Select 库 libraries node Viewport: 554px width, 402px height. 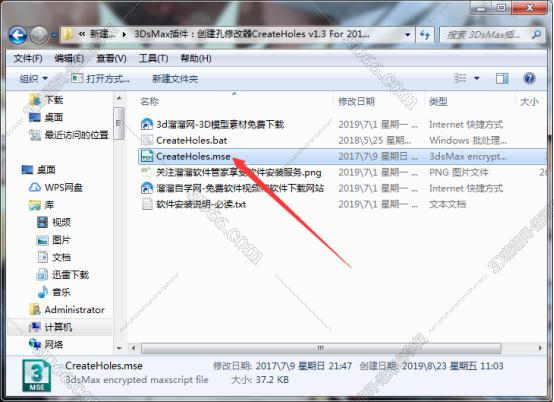pos(49,205)
